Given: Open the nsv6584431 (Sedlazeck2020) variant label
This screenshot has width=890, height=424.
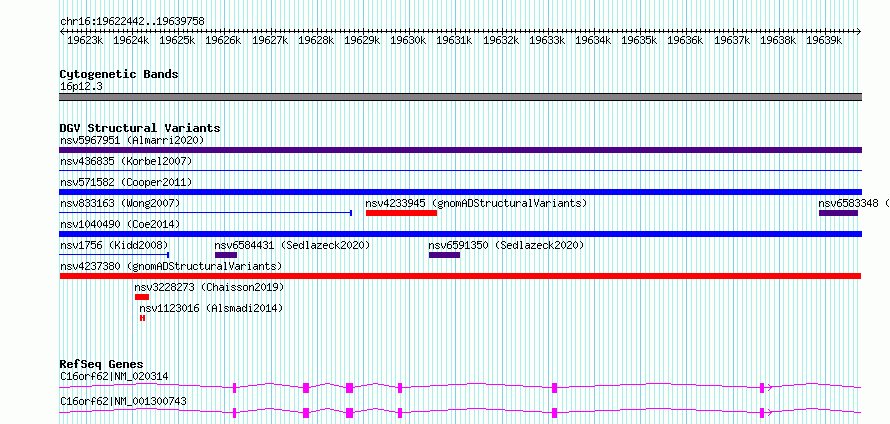Looking at the screenshot, I should pyautogui.click(x=292, y=245).
